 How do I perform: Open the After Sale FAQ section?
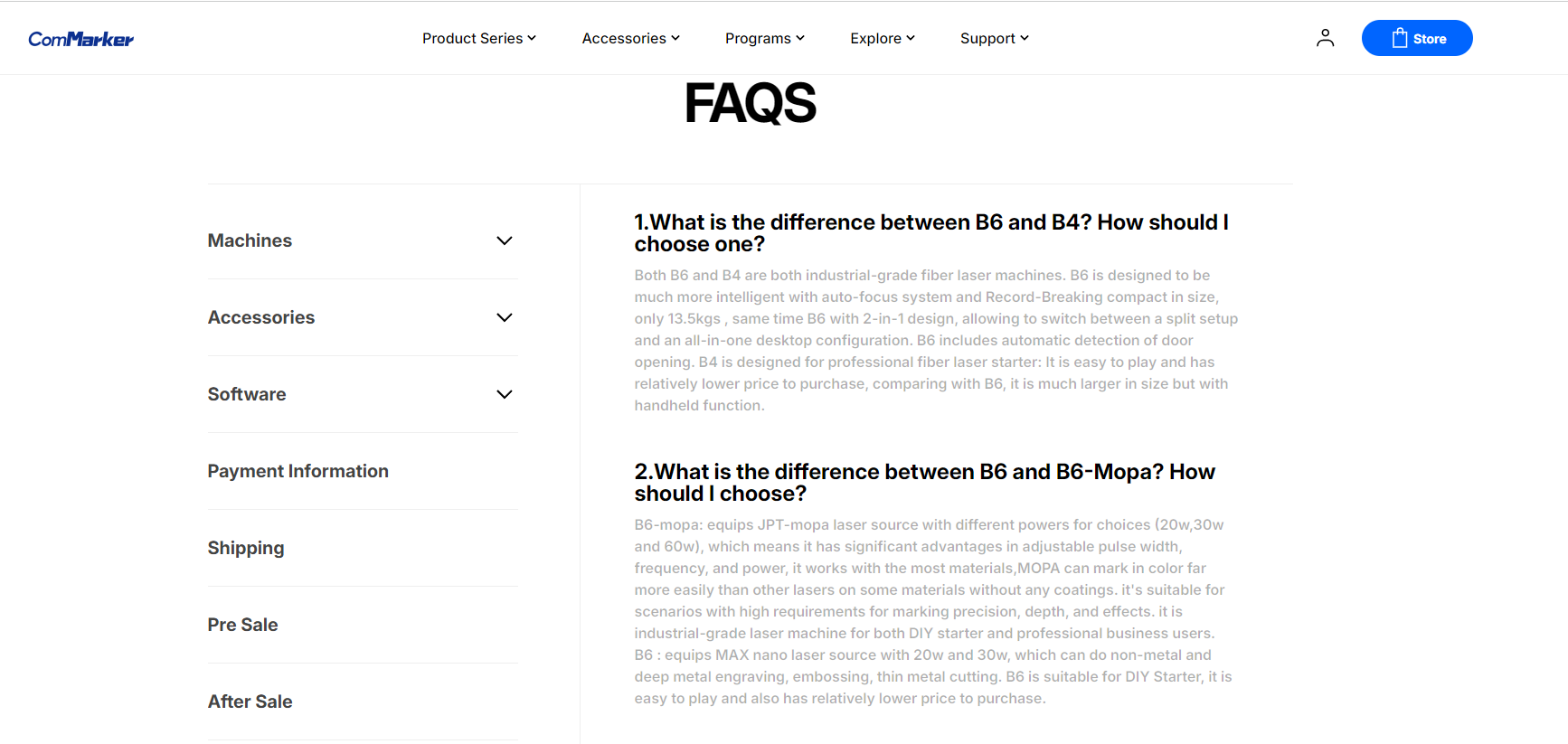(x=250, y=702)
